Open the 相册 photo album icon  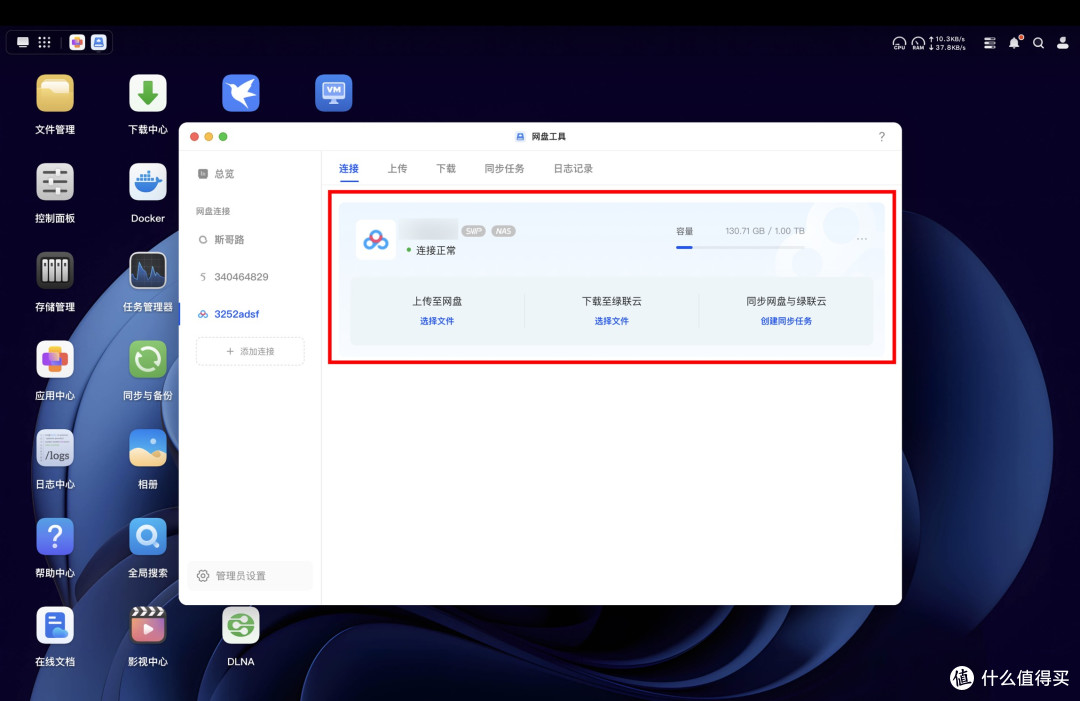(147, 448)
